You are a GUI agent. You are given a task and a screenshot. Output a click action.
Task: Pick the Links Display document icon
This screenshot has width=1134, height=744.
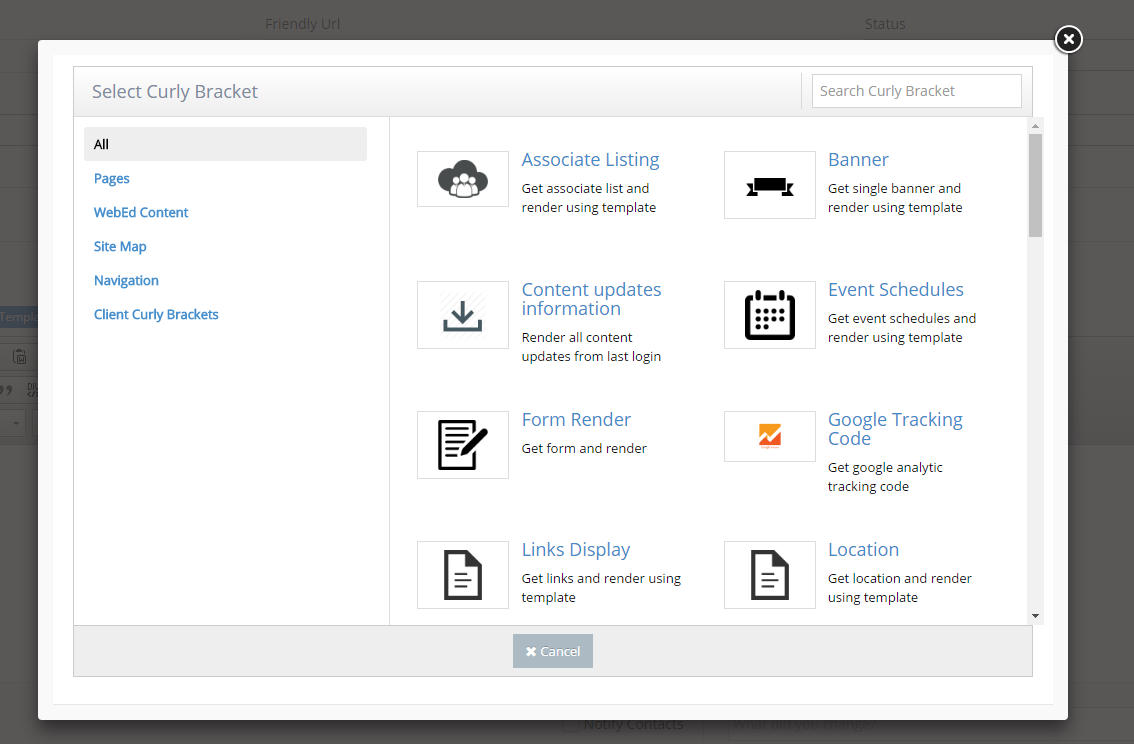tap(462, 575)
